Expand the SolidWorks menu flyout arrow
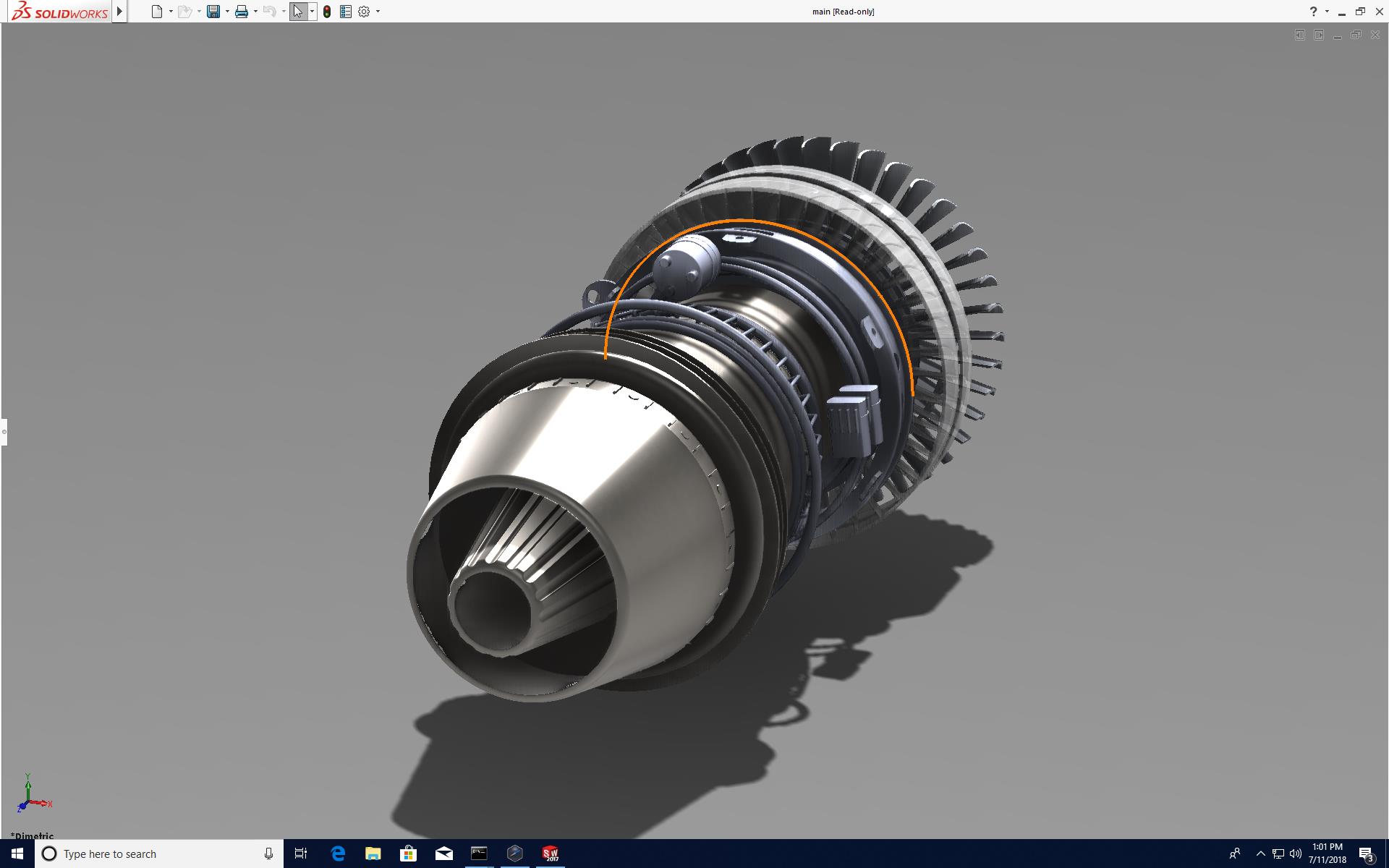Viewport: 1389px width, 868px height. 120,12
